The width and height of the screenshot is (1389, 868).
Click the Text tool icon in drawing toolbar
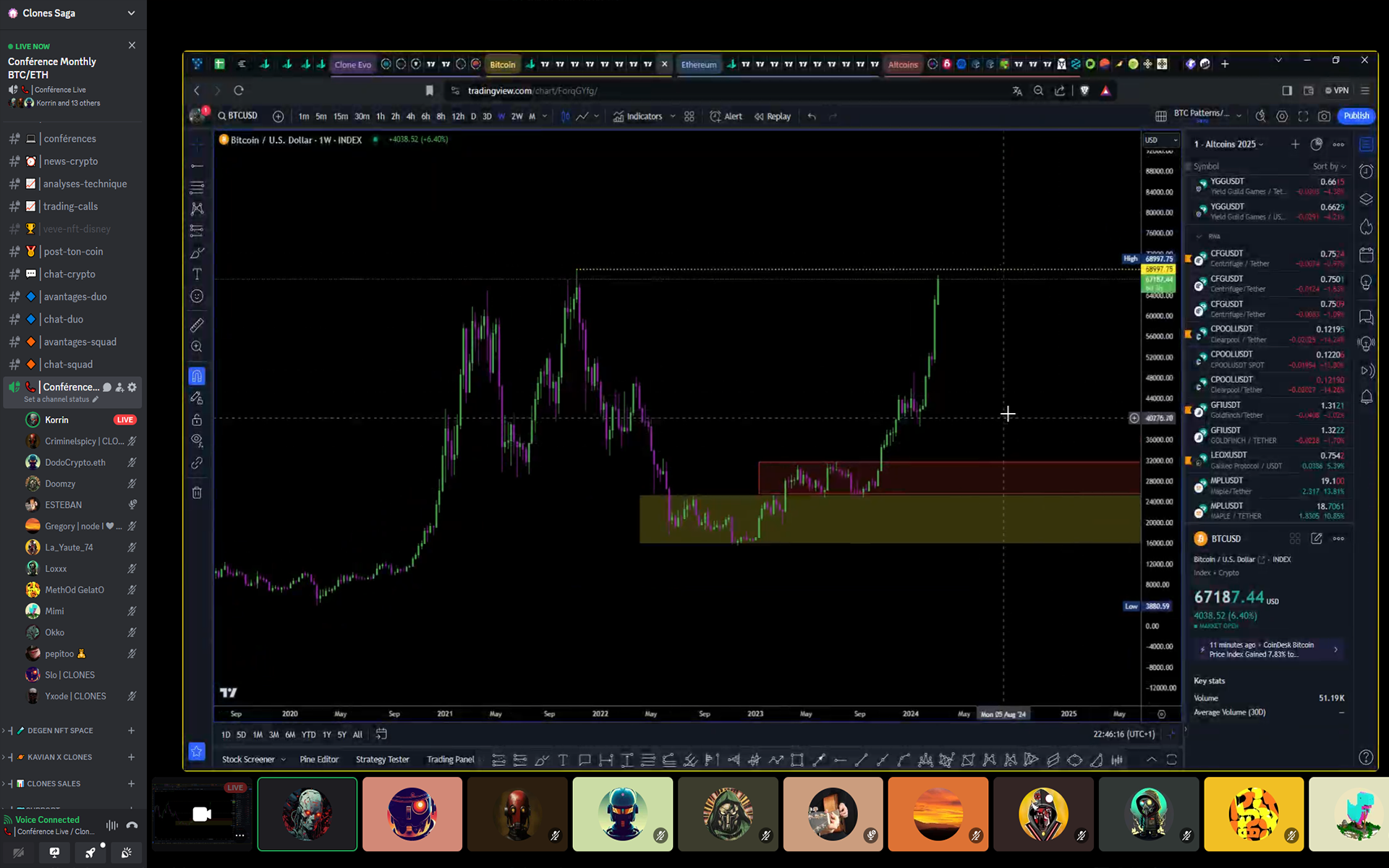point(197,274)
